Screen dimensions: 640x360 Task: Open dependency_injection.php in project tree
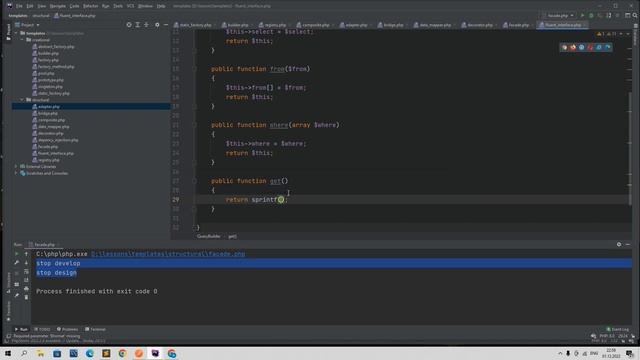[x=56, y=140]
